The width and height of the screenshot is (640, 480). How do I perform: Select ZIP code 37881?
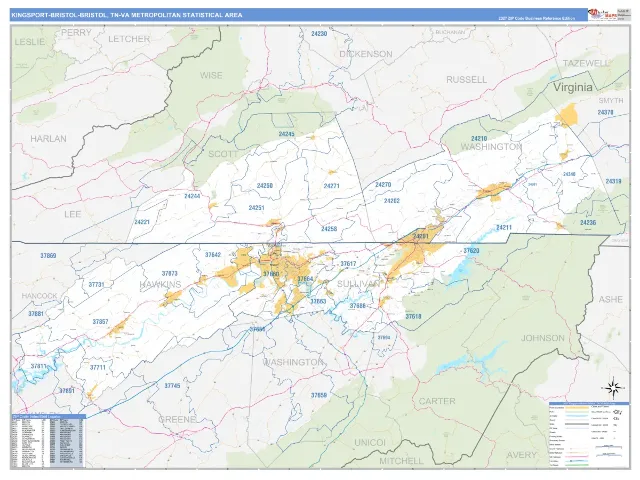click(x=36, y=314)
